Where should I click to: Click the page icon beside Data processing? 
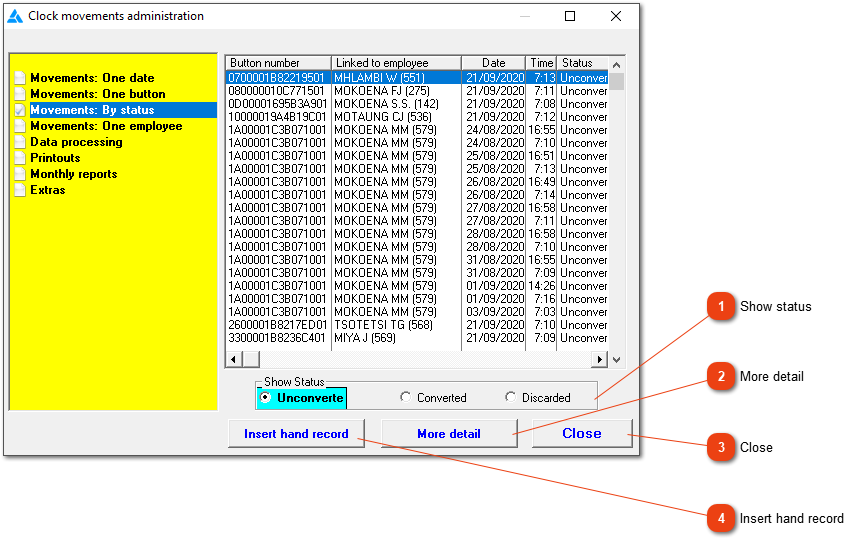pos(20,142)
